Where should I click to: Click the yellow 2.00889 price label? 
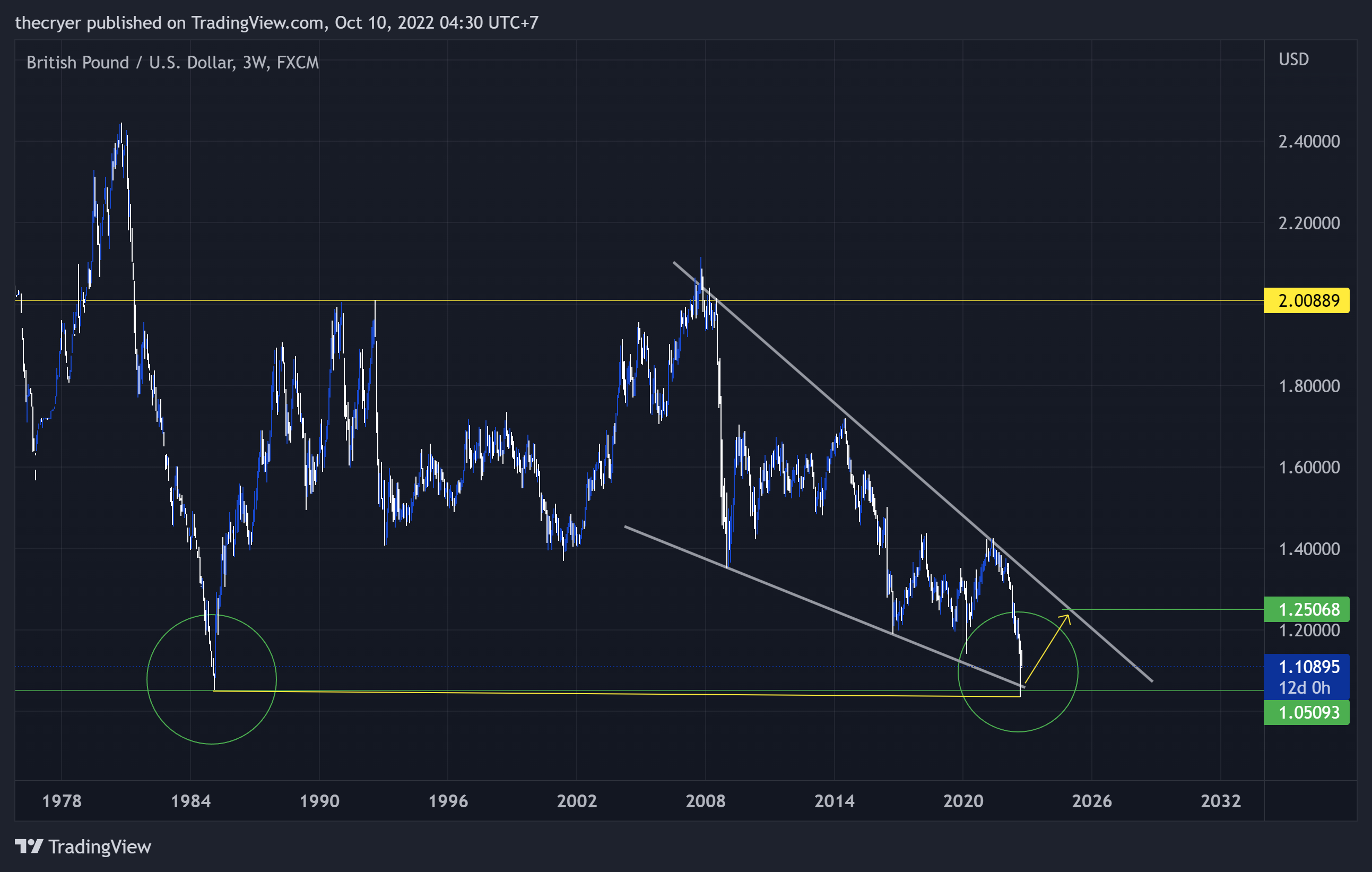pyautogui.click(x=1306, y=300)
